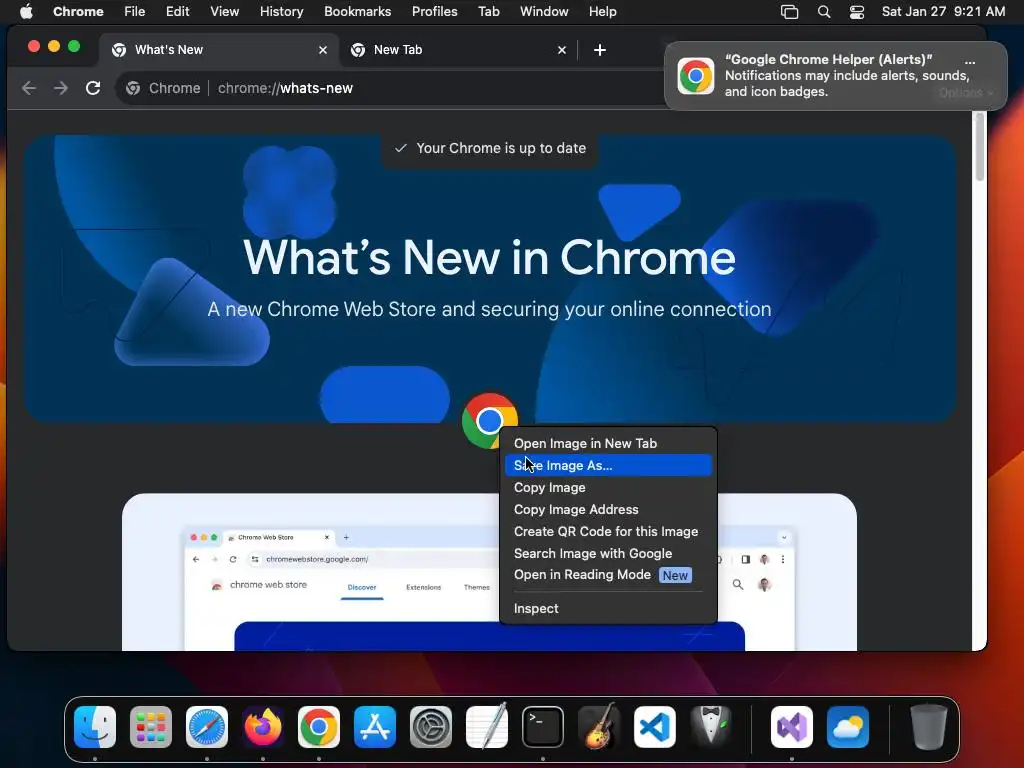This screenshot has width=1024, height=768.
Task: Choose Inspect from the context menu
Action: [608, 609]
